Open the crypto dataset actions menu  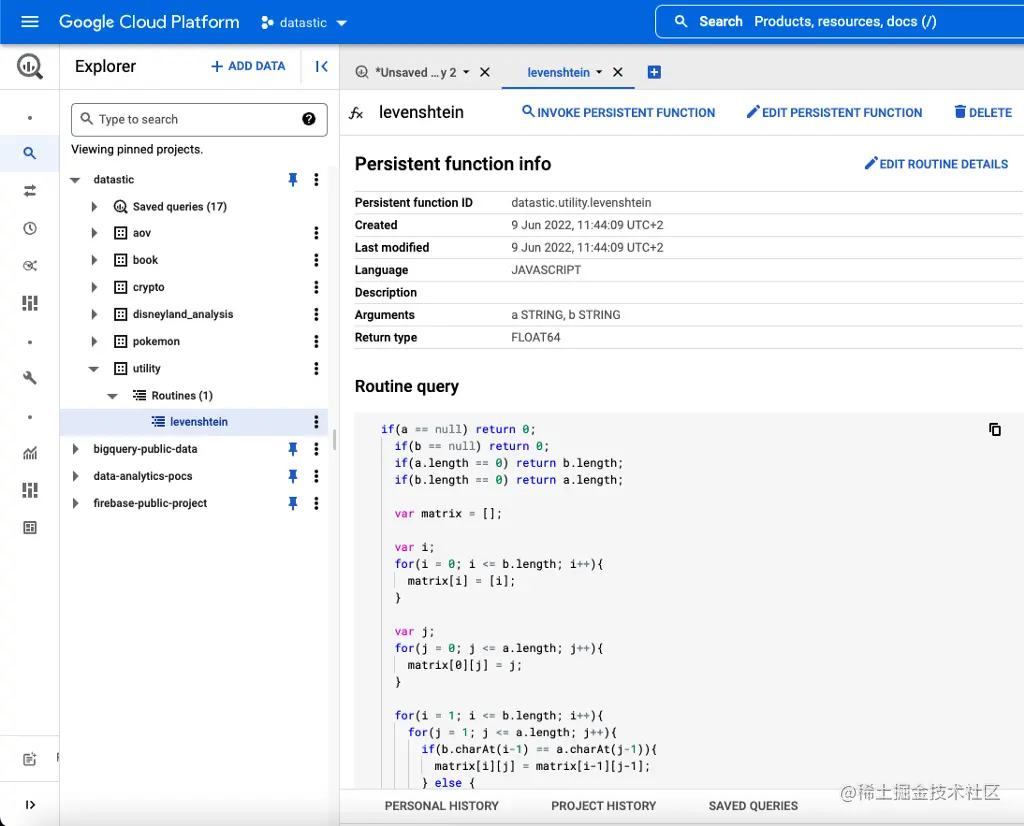coord(316,287)
